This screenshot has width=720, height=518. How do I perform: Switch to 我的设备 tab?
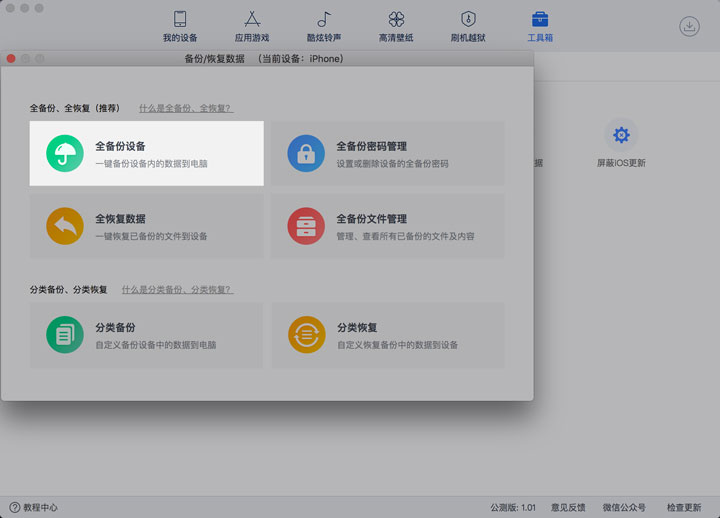(180, 26)
